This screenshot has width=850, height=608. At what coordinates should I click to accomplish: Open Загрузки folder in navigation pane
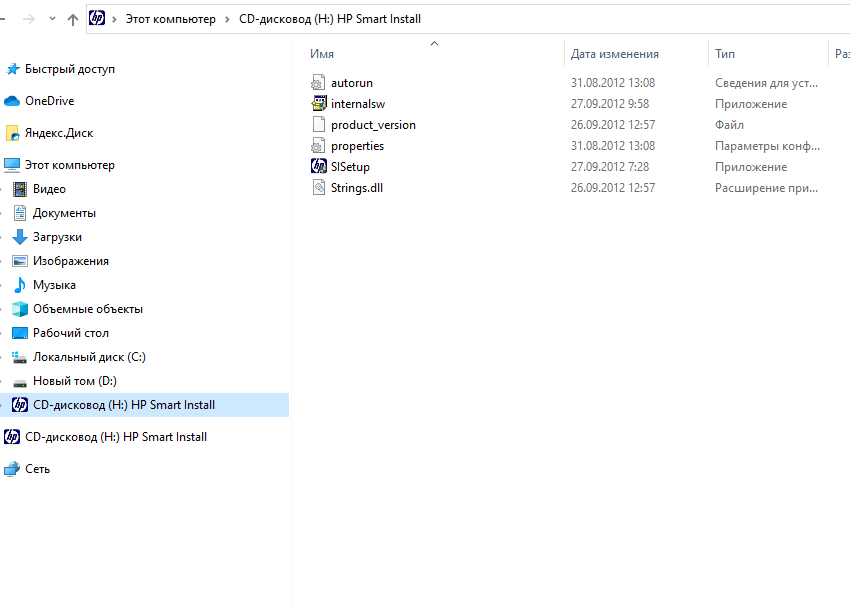(x=57, y=237)
